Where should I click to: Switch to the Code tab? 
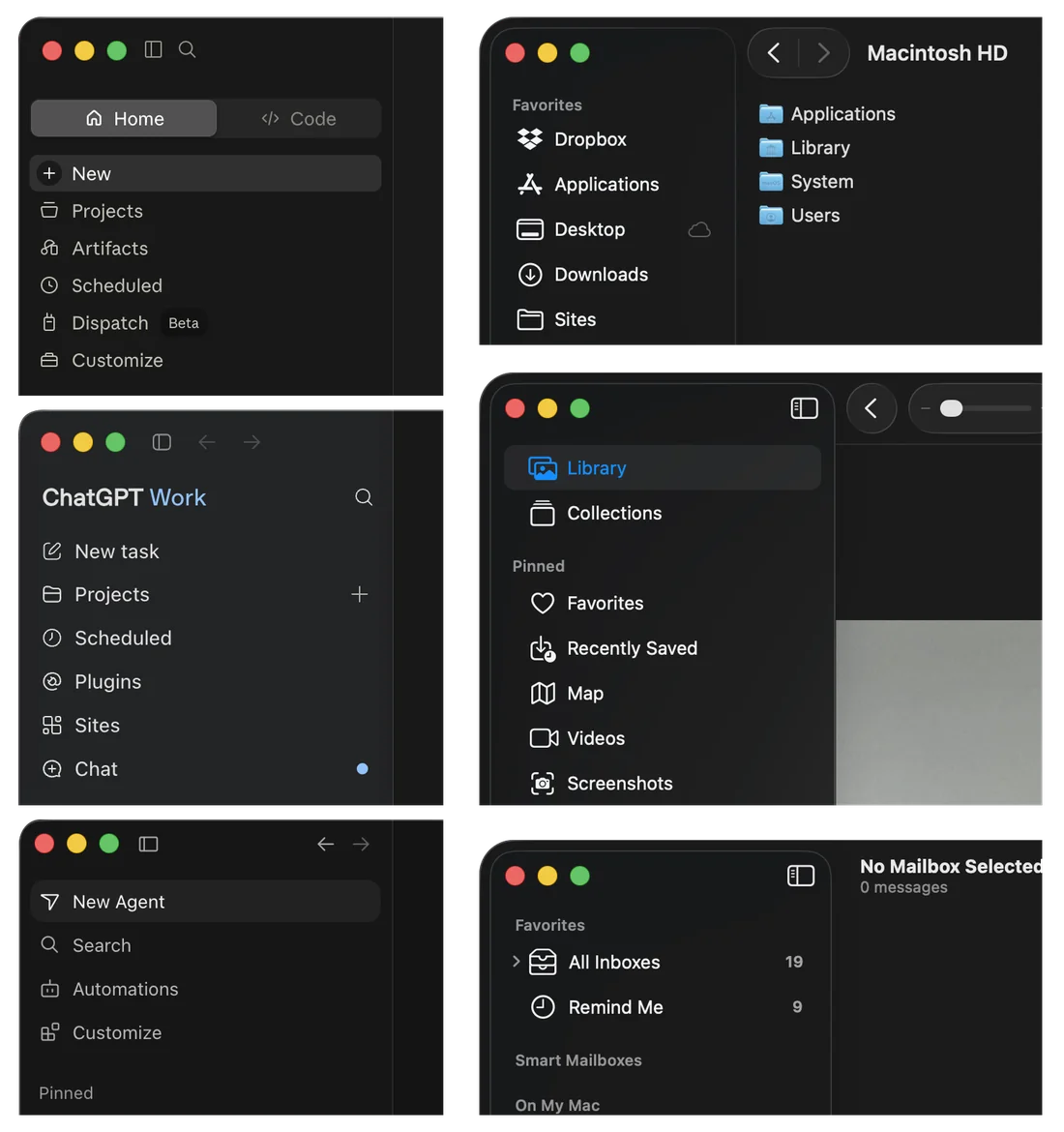(299, 118)
